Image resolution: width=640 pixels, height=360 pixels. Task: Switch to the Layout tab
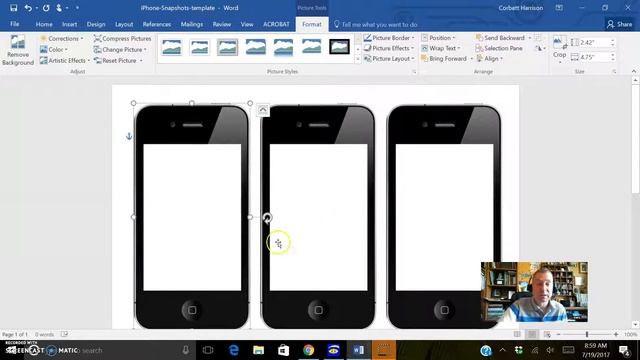pyautogui.click(x=124, y=24)
